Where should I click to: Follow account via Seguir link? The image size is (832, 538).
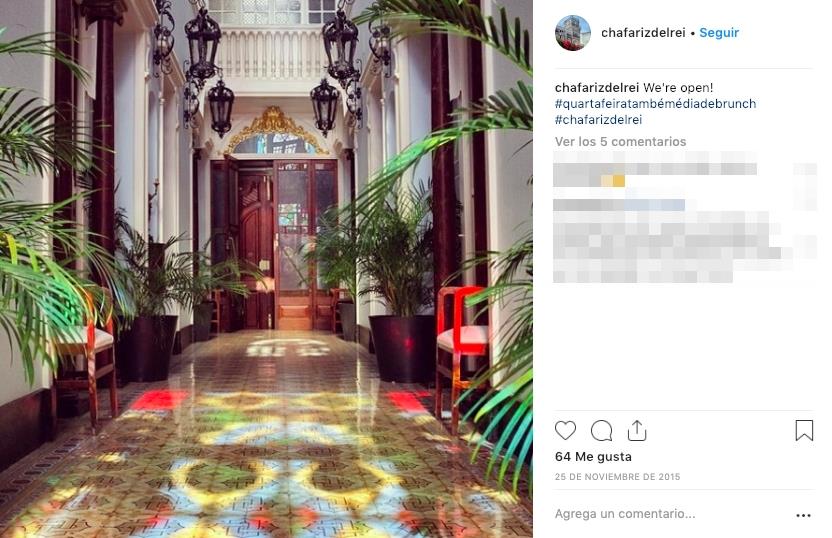click(x=719, y=33)
